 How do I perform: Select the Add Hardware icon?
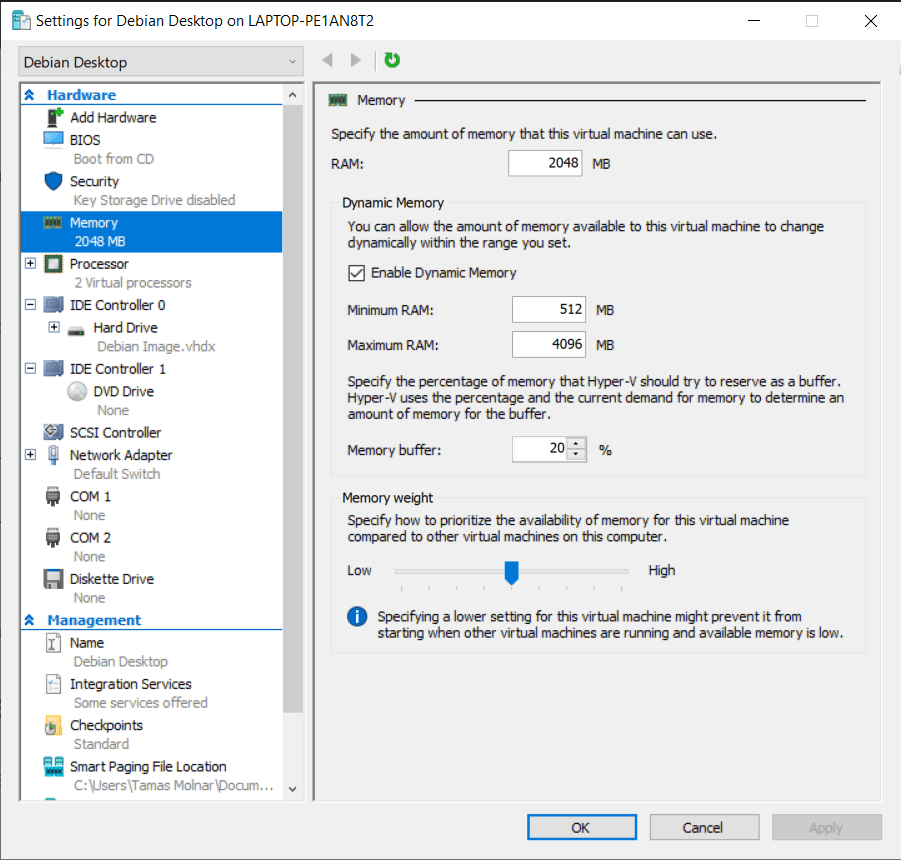54,117
